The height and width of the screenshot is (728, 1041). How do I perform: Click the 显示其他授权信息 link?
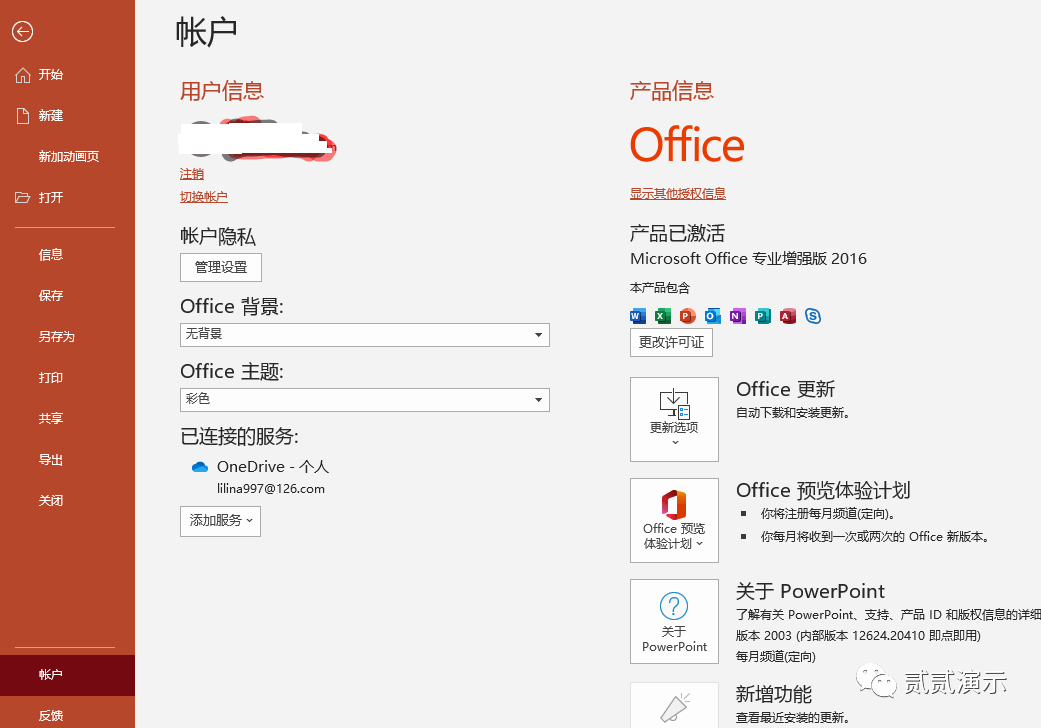pos(678,194)
